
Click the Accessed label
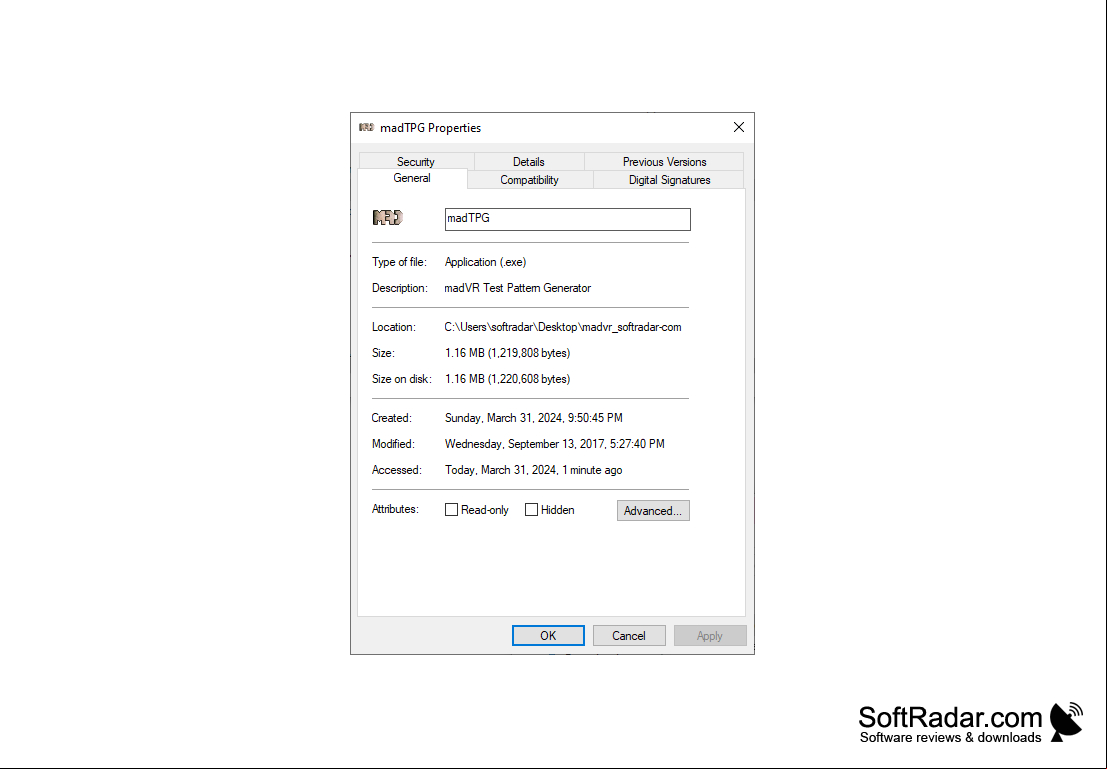click(397, 470)
